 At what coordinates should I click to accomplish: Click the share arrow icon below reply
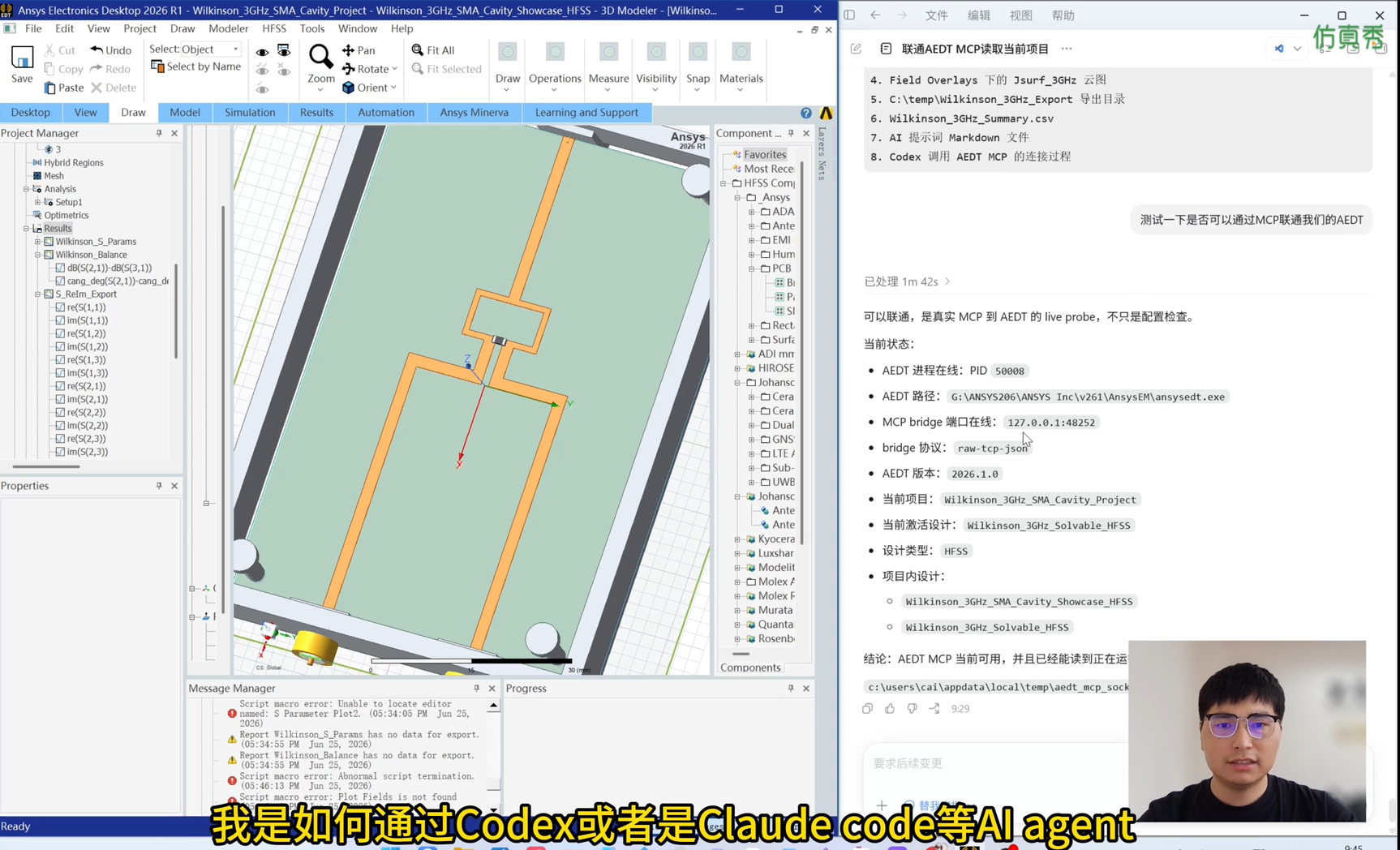(934, 709)
